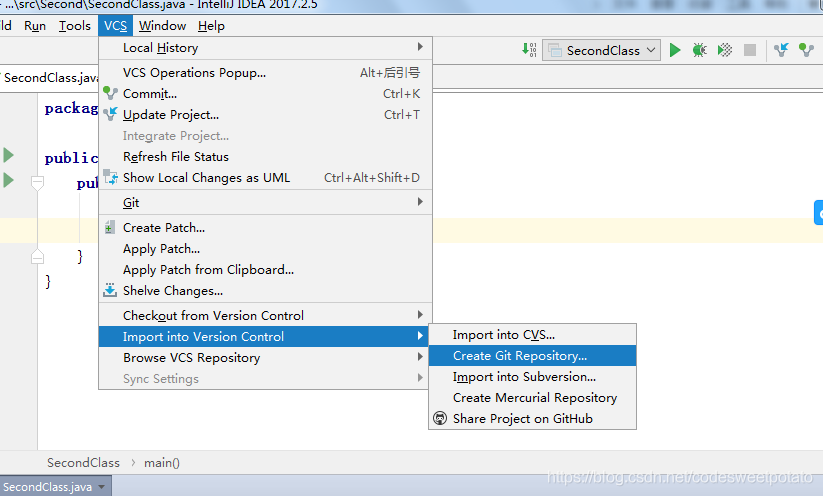Choose Create Git Repository... submenu item
This screenshot has width=823, height=496.
[532, 356]
